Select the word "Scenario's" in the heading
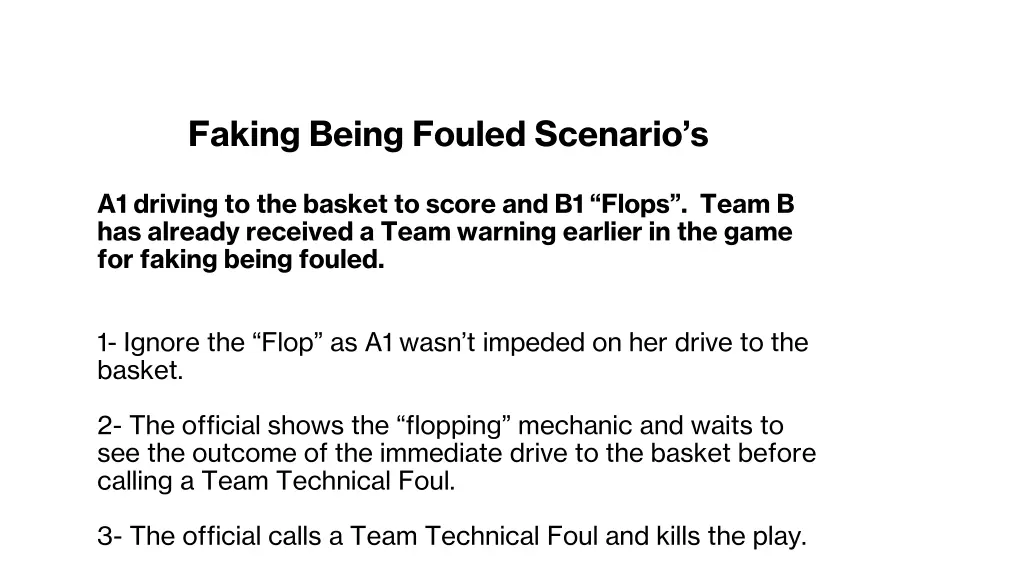 click(621, 134)
